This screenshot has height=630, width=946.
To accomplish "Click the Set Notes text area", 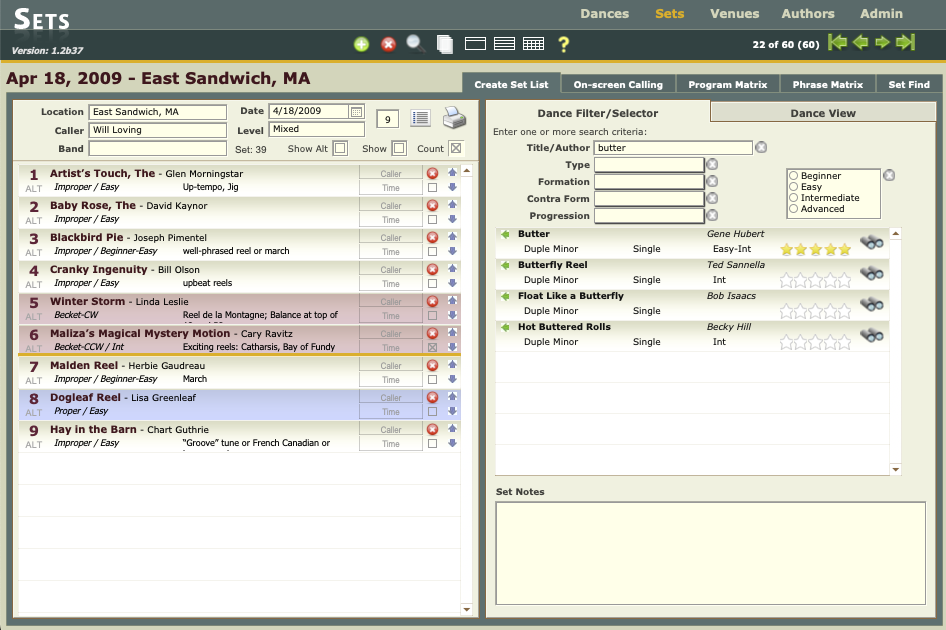I will pyautogui.click(x=710, y=553).
